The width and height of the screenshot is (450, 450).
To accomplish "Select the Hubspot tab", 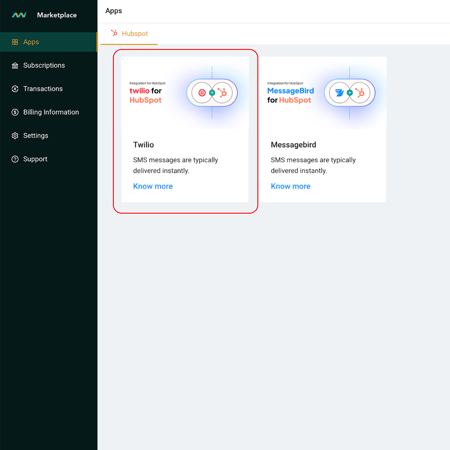I will 129,34.
